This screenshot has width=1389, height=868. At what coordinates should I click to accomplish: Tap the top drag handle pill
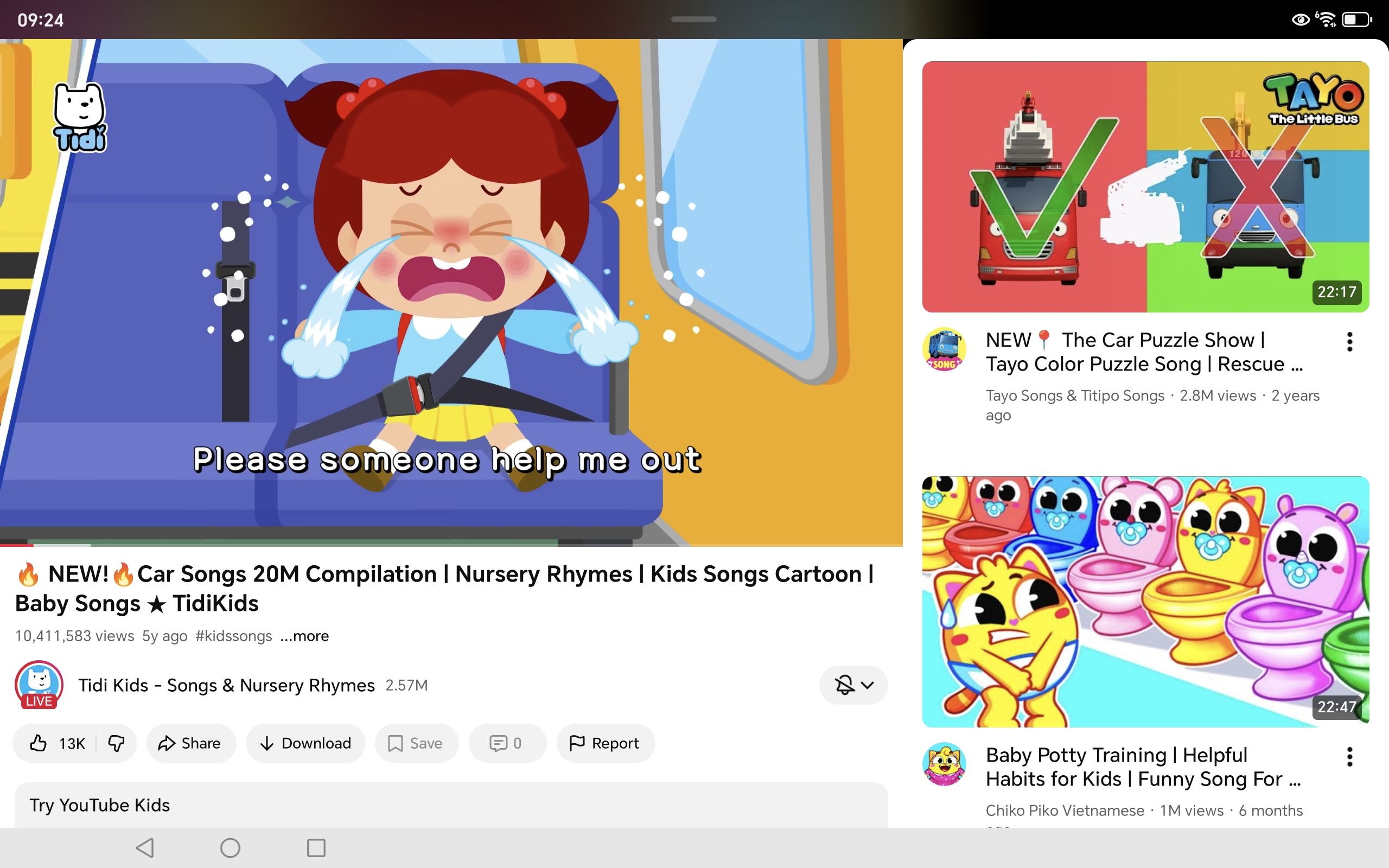pyautogui.click(x=694, y=20)
